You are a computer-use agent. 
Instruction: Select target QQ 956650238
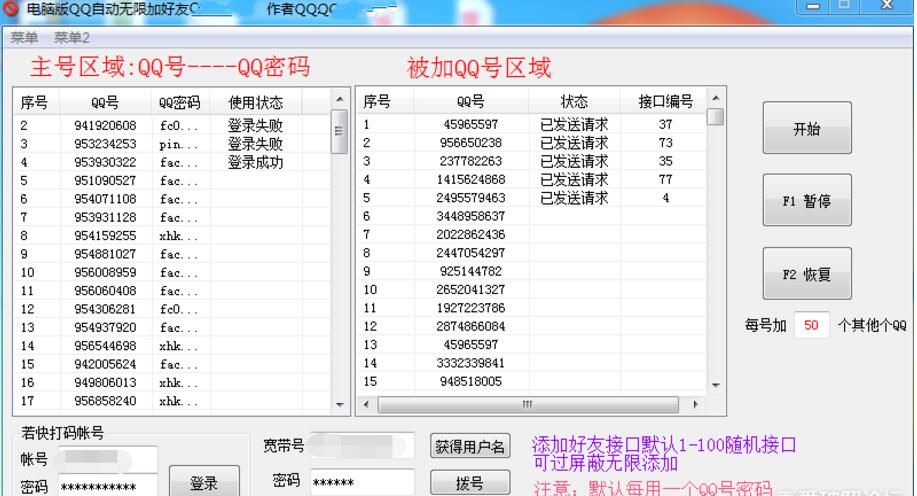pyautogui.click(x=532, y=143)
